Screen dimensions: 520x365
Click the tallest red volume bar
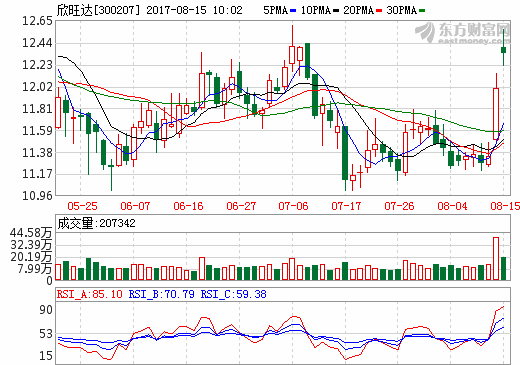(496, 258)
